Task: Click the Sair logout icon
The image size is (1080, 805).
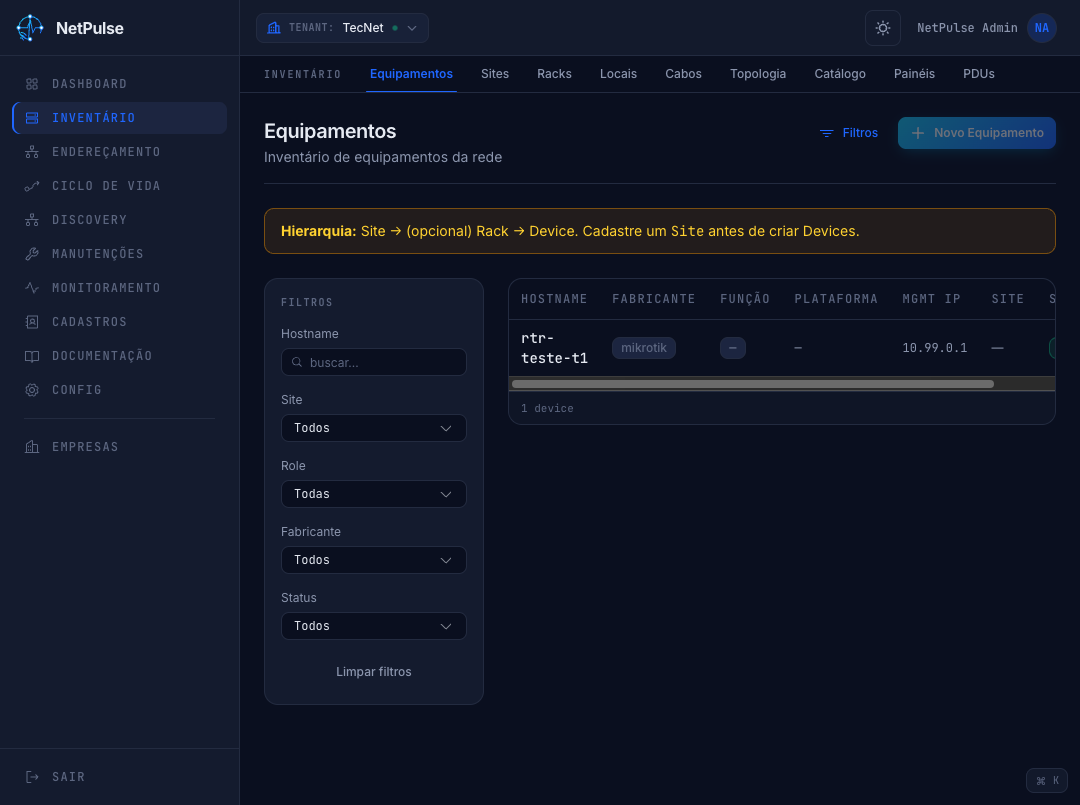Action: coord(32,777)
